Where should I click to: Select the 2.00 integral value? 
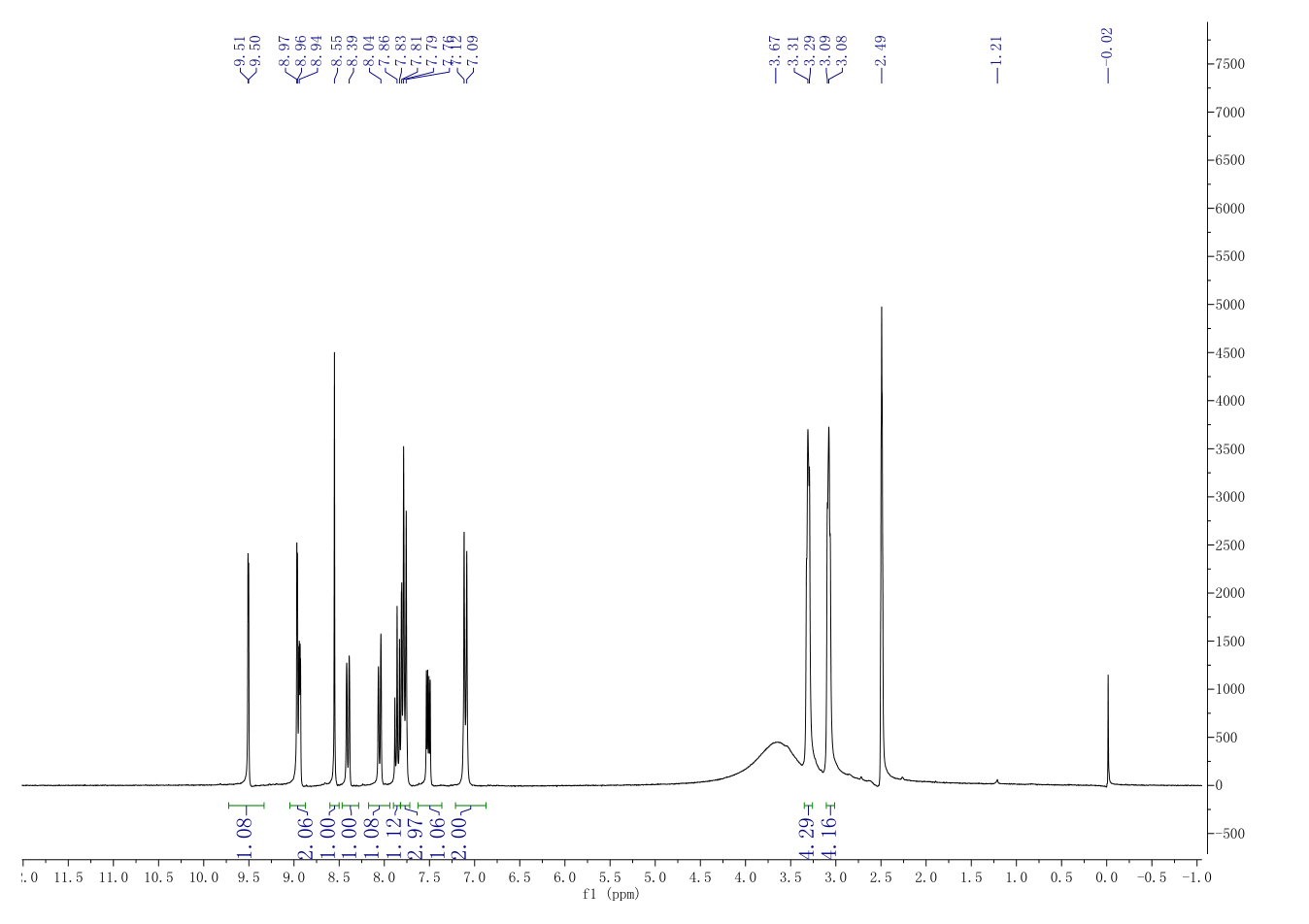coord(459,840)
